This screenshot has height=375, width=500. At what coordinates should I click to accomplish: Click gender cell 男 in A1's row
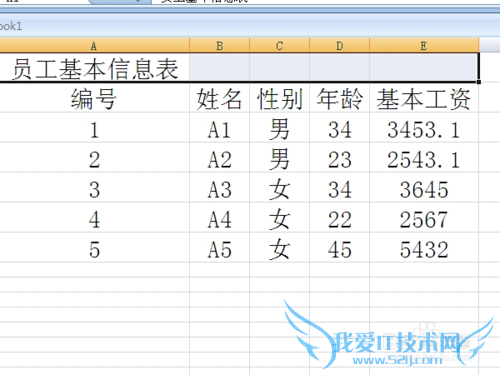tap(279, 128)
